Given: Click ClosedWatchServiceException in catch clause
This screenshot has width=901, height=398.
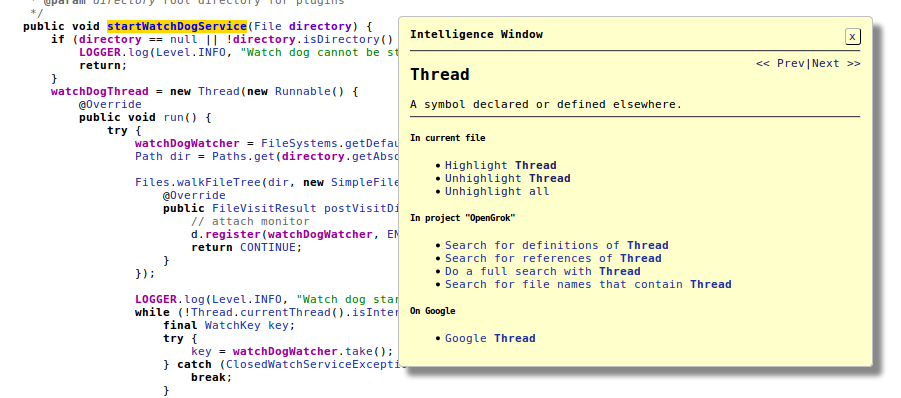Looking at the screenshot, I should (316, 365).
